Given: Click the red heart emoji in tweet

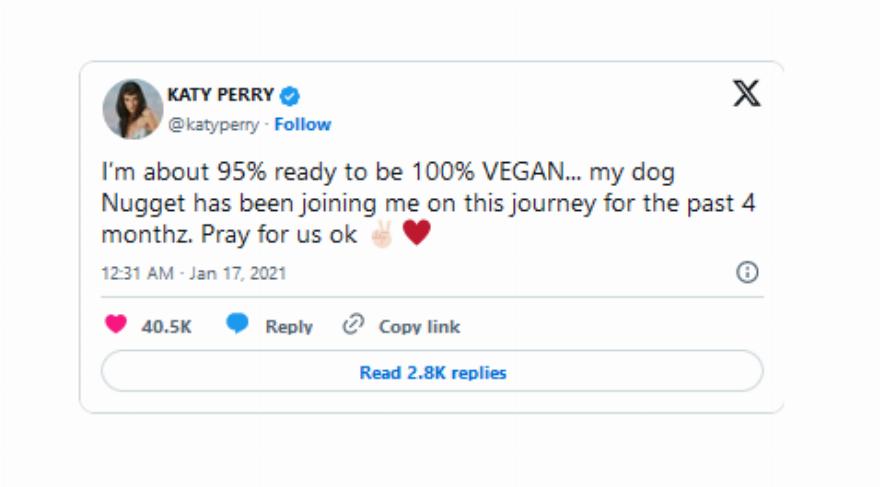Looking at the screenshot, I should tap(416, 234).
